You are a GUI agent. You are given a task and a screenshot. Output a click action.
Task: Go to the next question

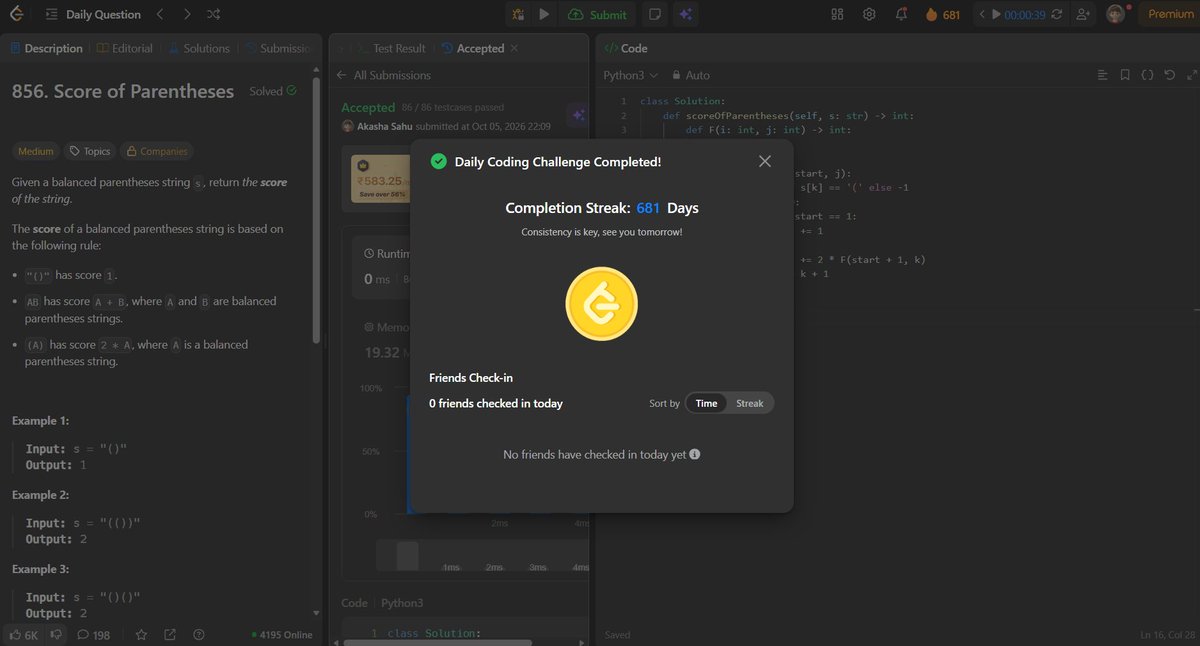click(x=187, y=15)
